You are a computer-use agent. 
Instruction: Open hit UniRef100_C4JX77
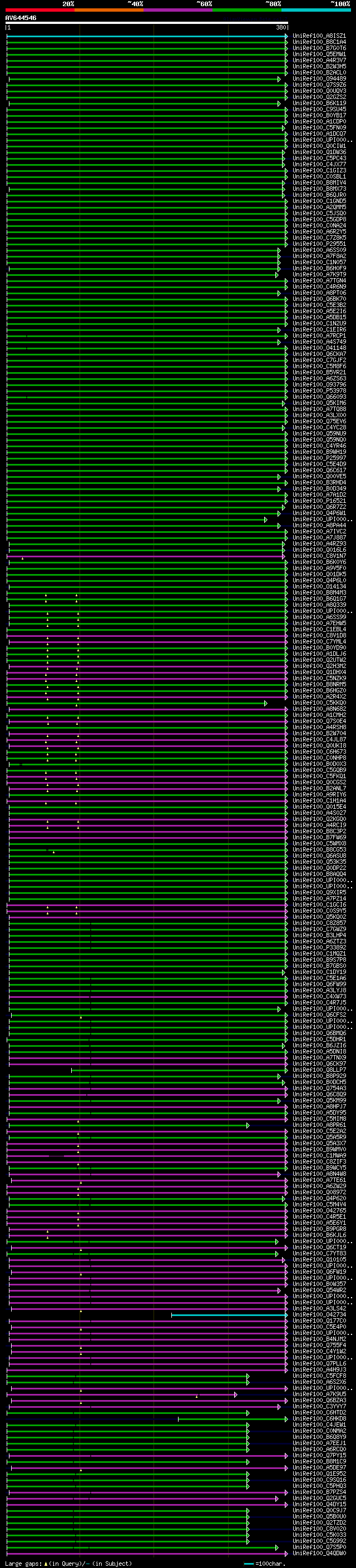coord(319,164)
